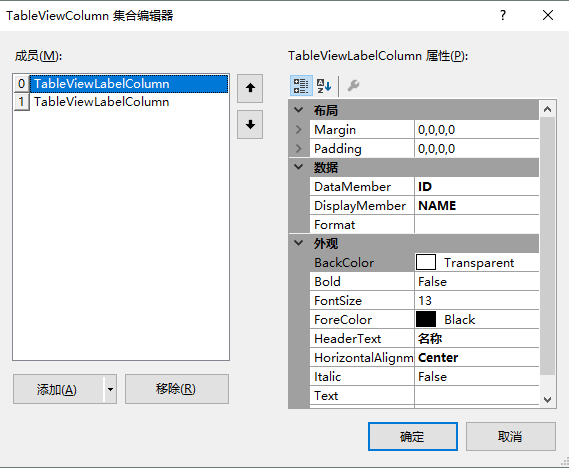Collapse the 数据 category

tap(299, 167)
